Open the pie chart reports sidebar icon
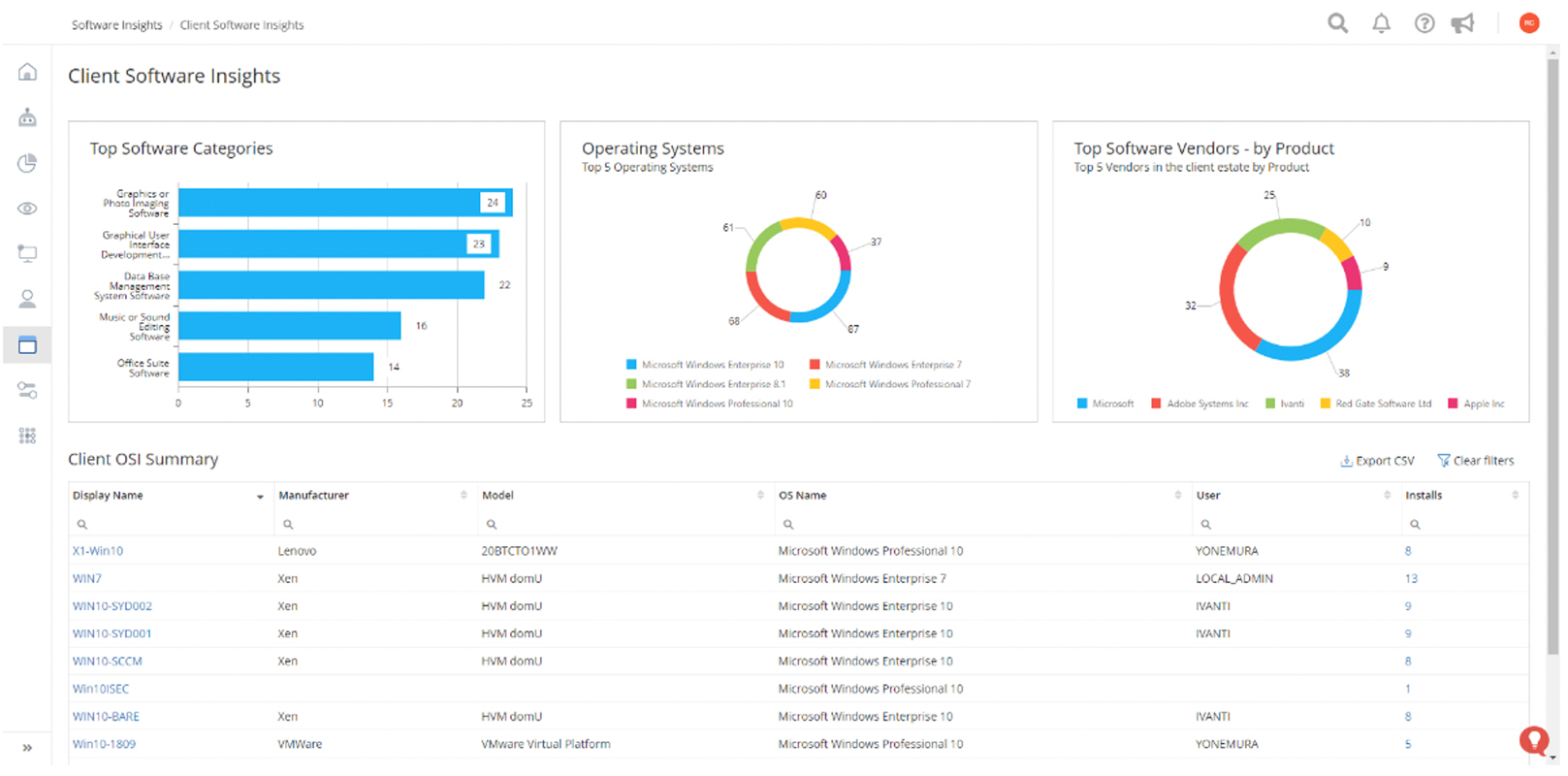This screenshot has width=1568, height=776. tap(27, 163)
